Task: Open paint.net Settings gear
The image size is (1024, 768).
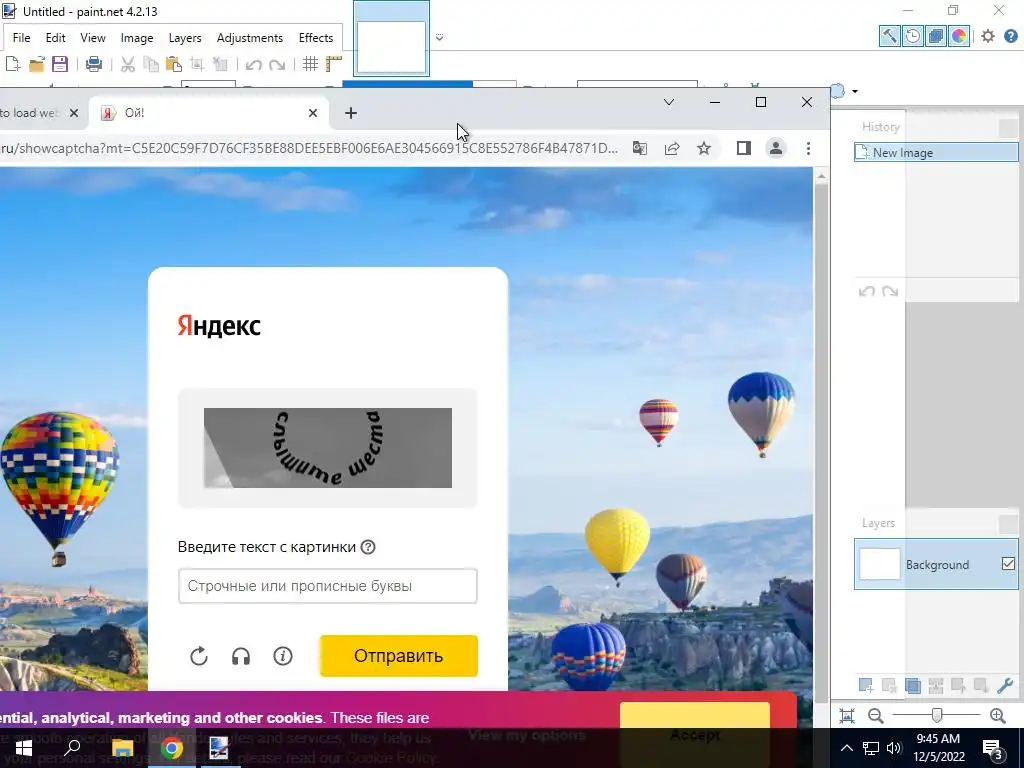Action: pyautogui.click(x=987, y=36)
